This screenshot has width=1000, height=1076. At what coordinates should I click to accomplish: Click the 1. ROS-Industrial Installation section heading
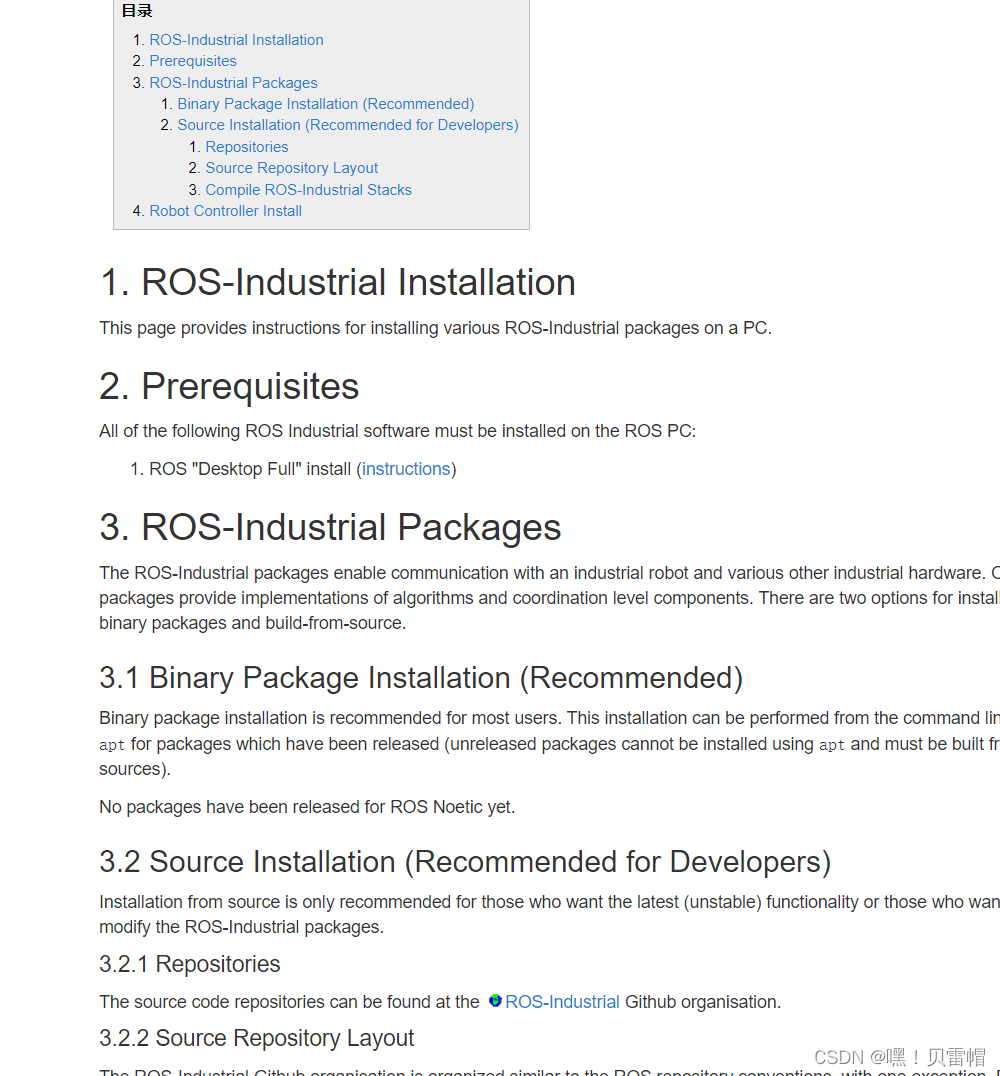(x=337, y=282)
